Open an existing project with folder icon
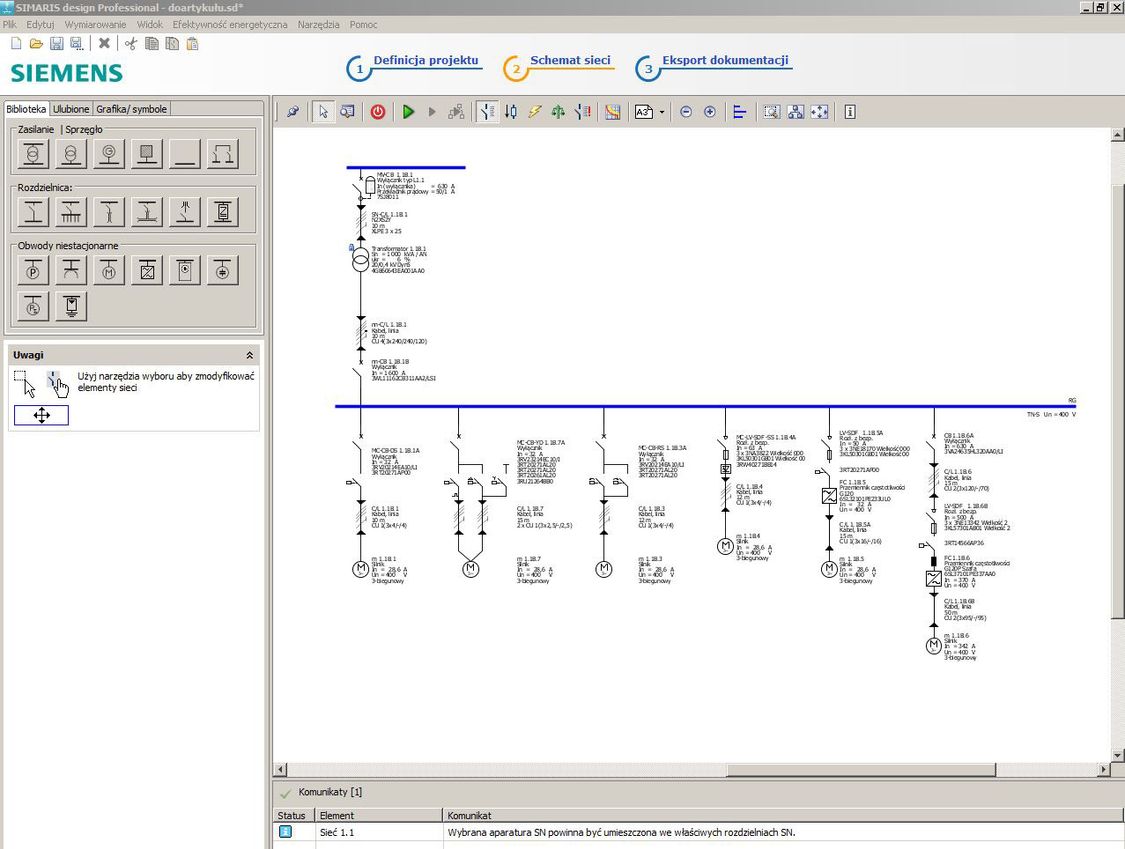Viewport: 1125px width, 849px height. pos(36,44)
